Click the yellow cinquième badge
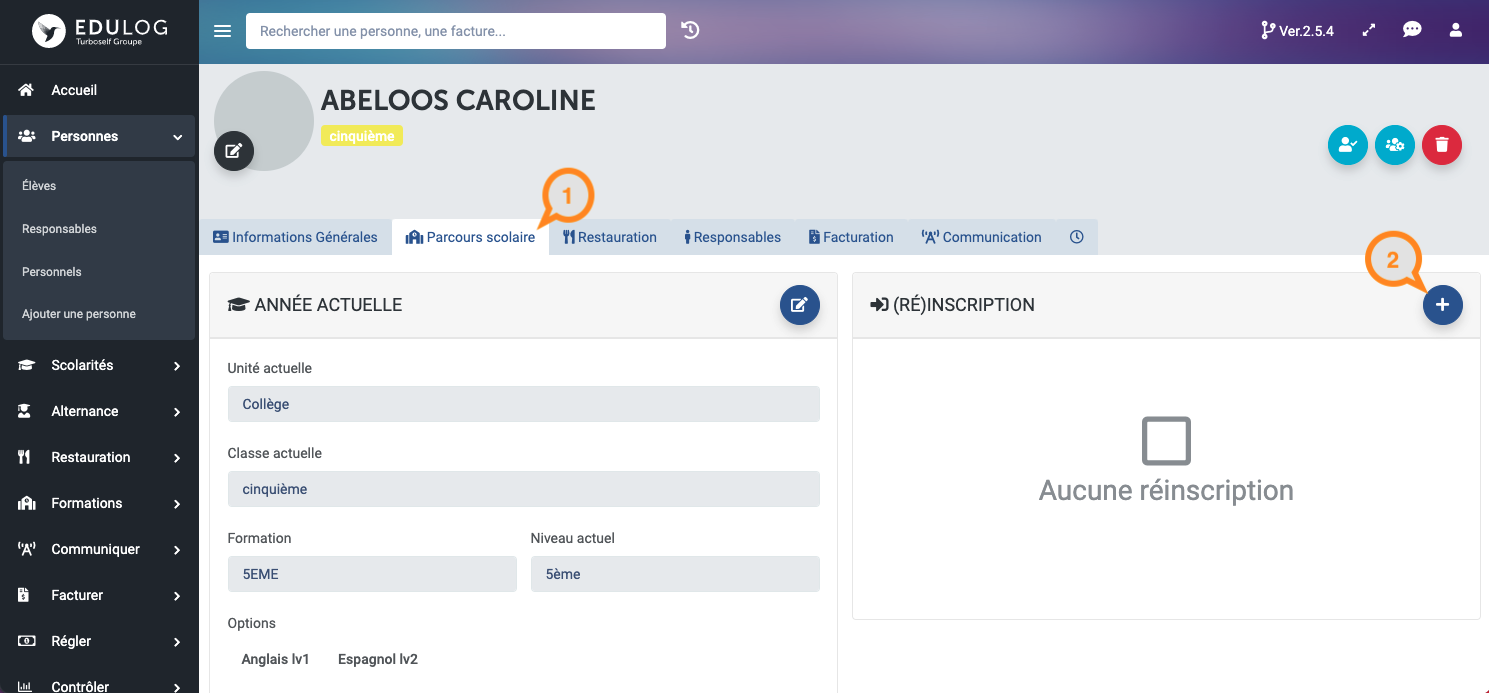The width and height of the screenshot is (1489, 693). tap(362, 136)
